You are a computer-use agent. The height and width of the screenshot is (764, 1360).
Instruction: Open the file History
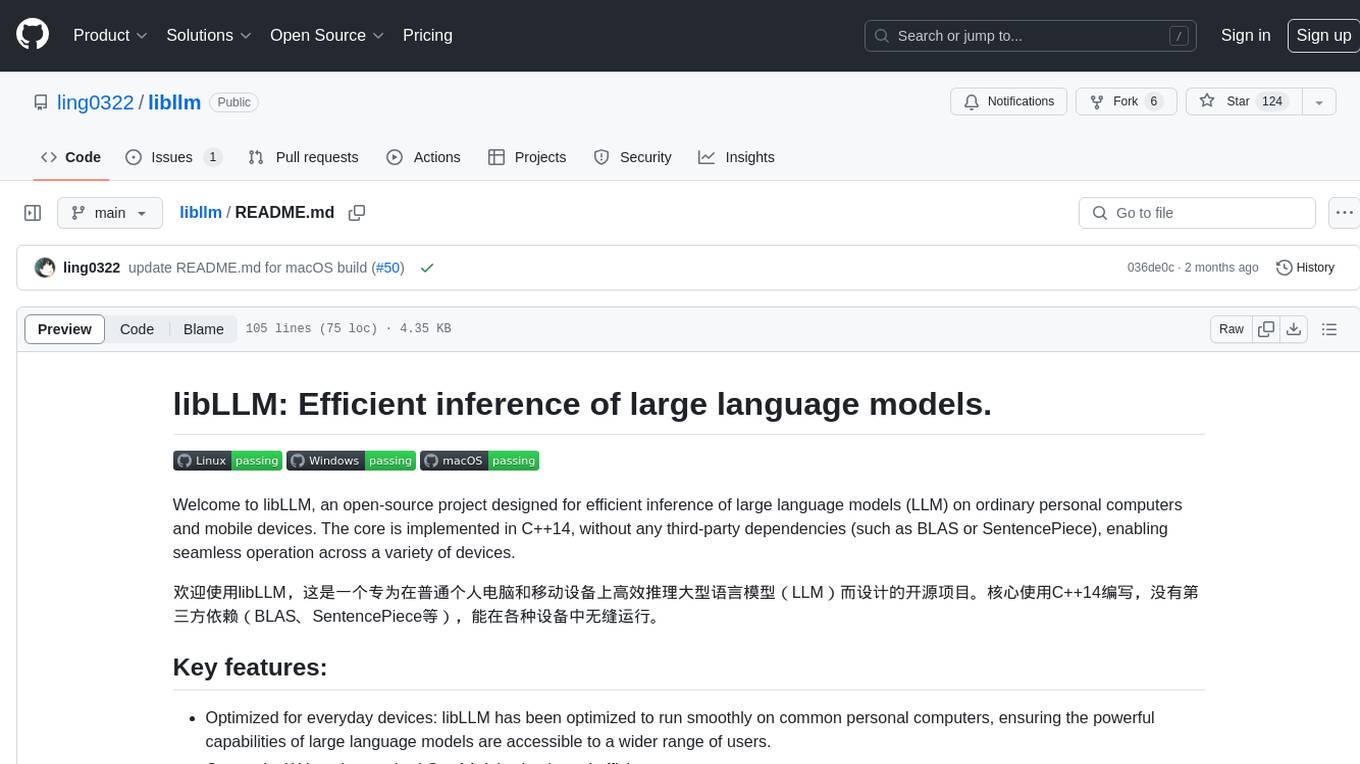click(1305, 268)
